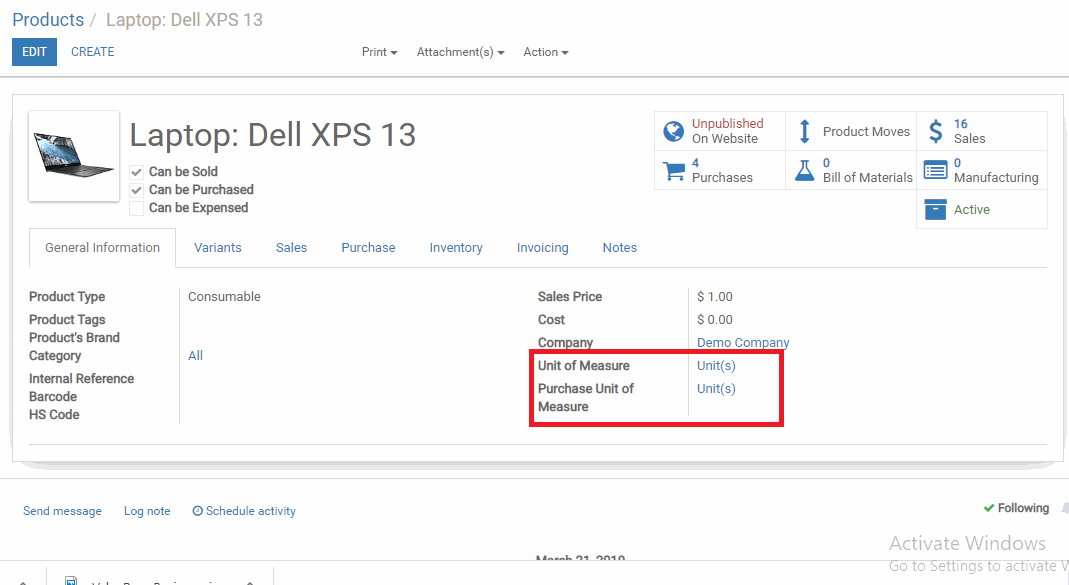
Task: Click the globe icon for website publishing
Action: 674,131
